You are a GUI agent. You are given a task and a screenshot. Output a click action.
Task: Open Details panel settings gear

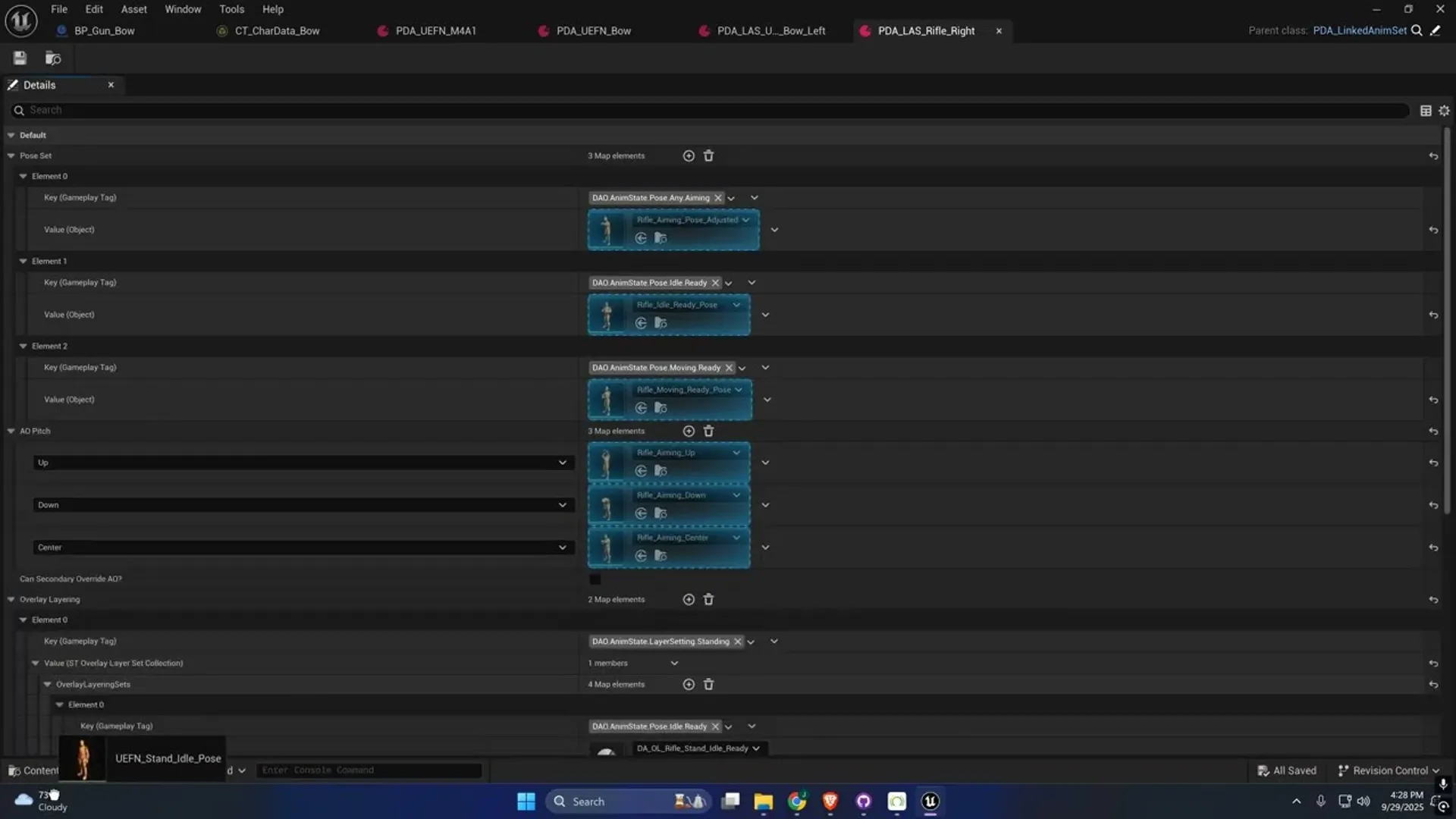[x=1444, y=111]
